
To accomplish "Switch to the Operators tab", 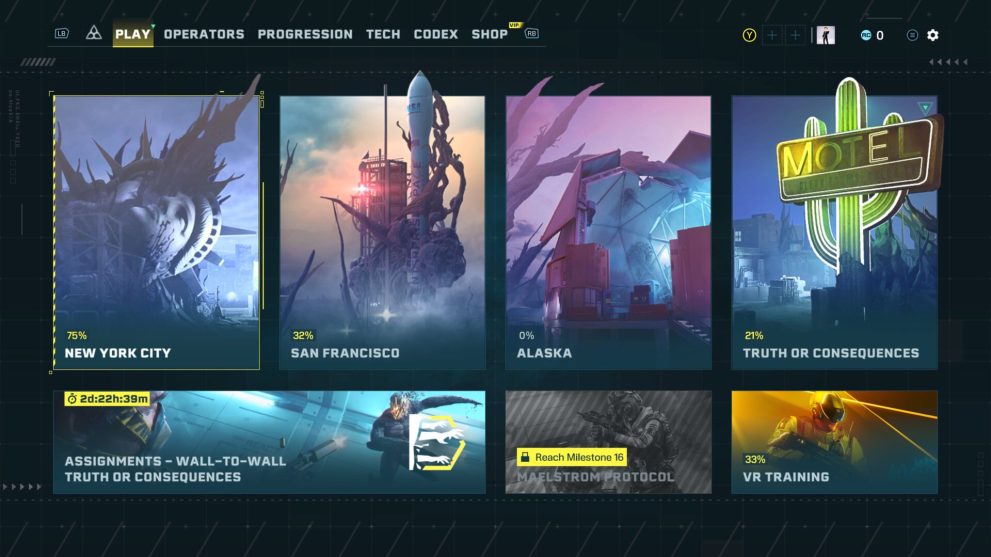I will (204, 34).
